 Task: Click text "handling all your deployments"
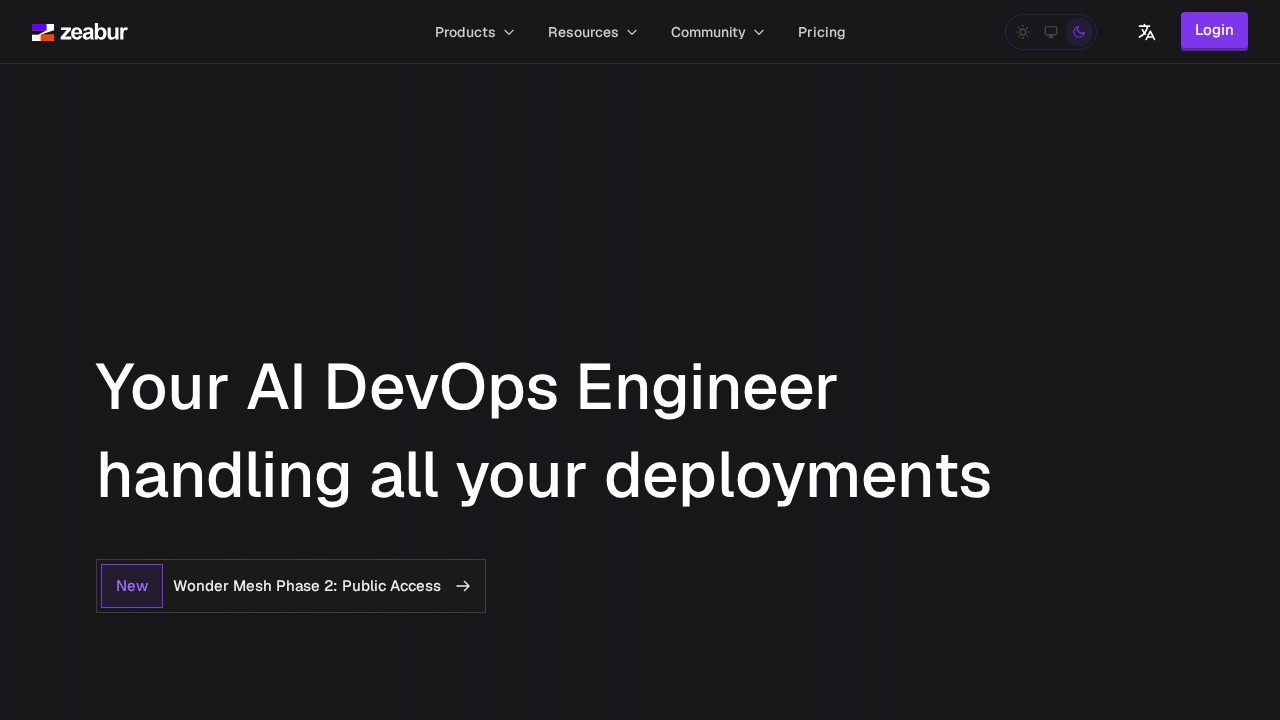(x=544, y=476)
